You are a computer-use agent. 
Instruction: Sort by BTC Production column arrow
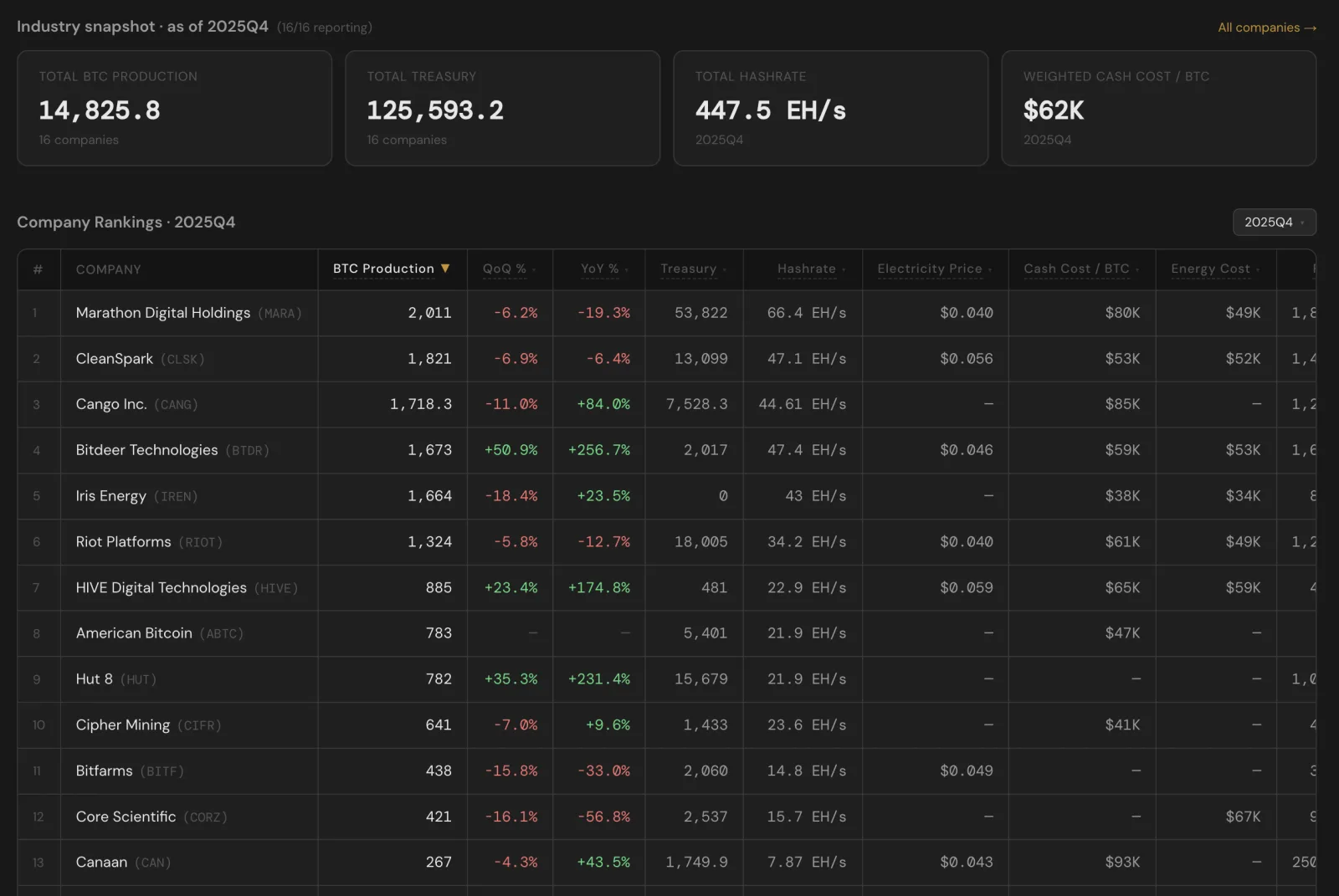(x=445, y=269)
